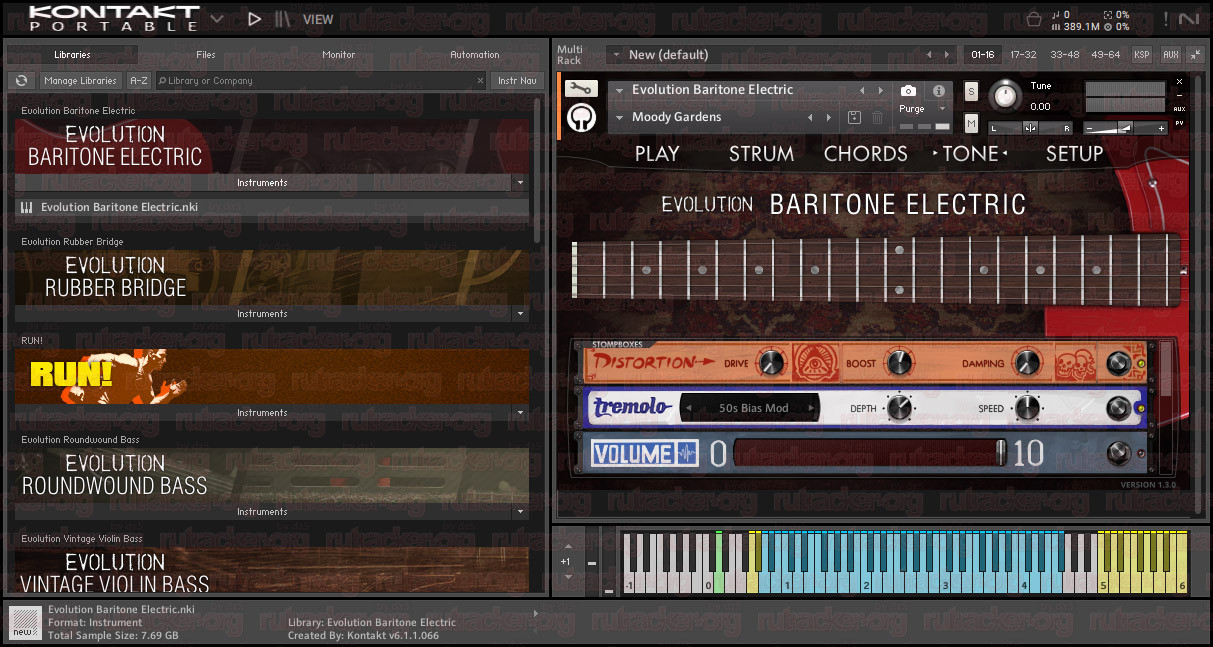Image resolution: width=1213 pixels, height=647 pixels.
Task: Click Manage Libraries button
Action: (81, 81)
